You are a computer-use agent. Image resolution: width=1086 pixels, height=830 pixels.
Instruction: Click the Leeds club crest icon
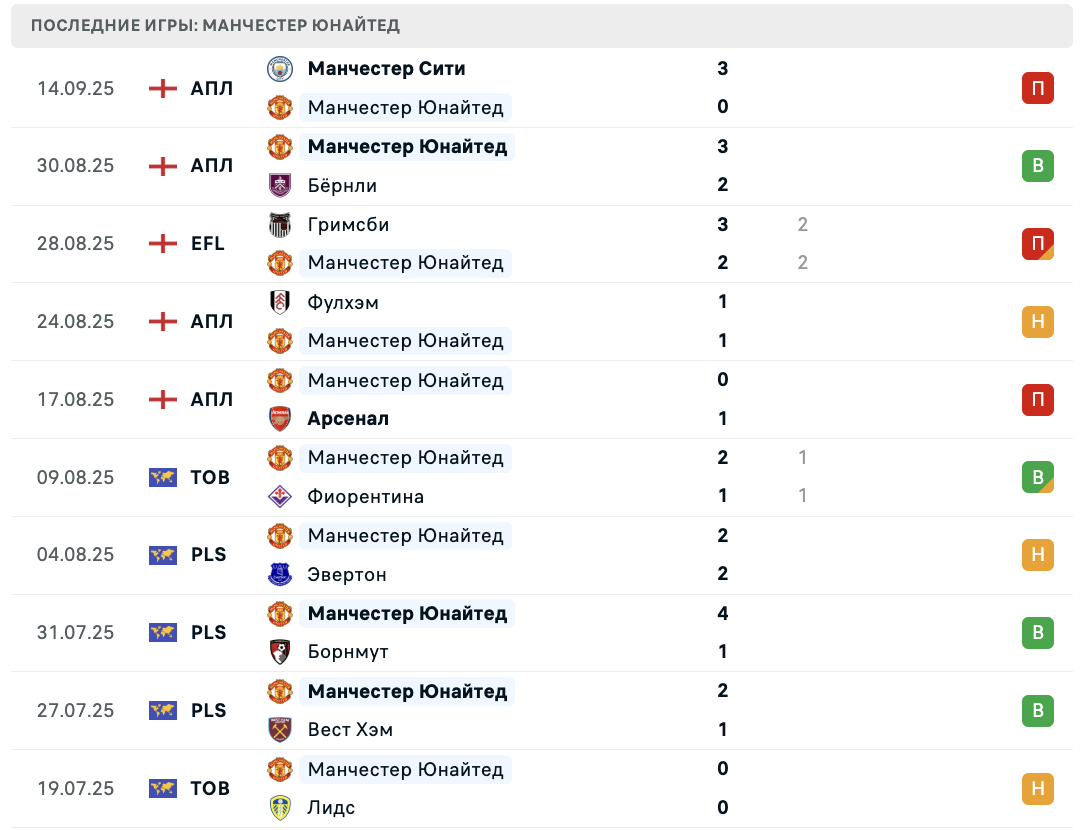pyautogui.click(x=280, y=807)
